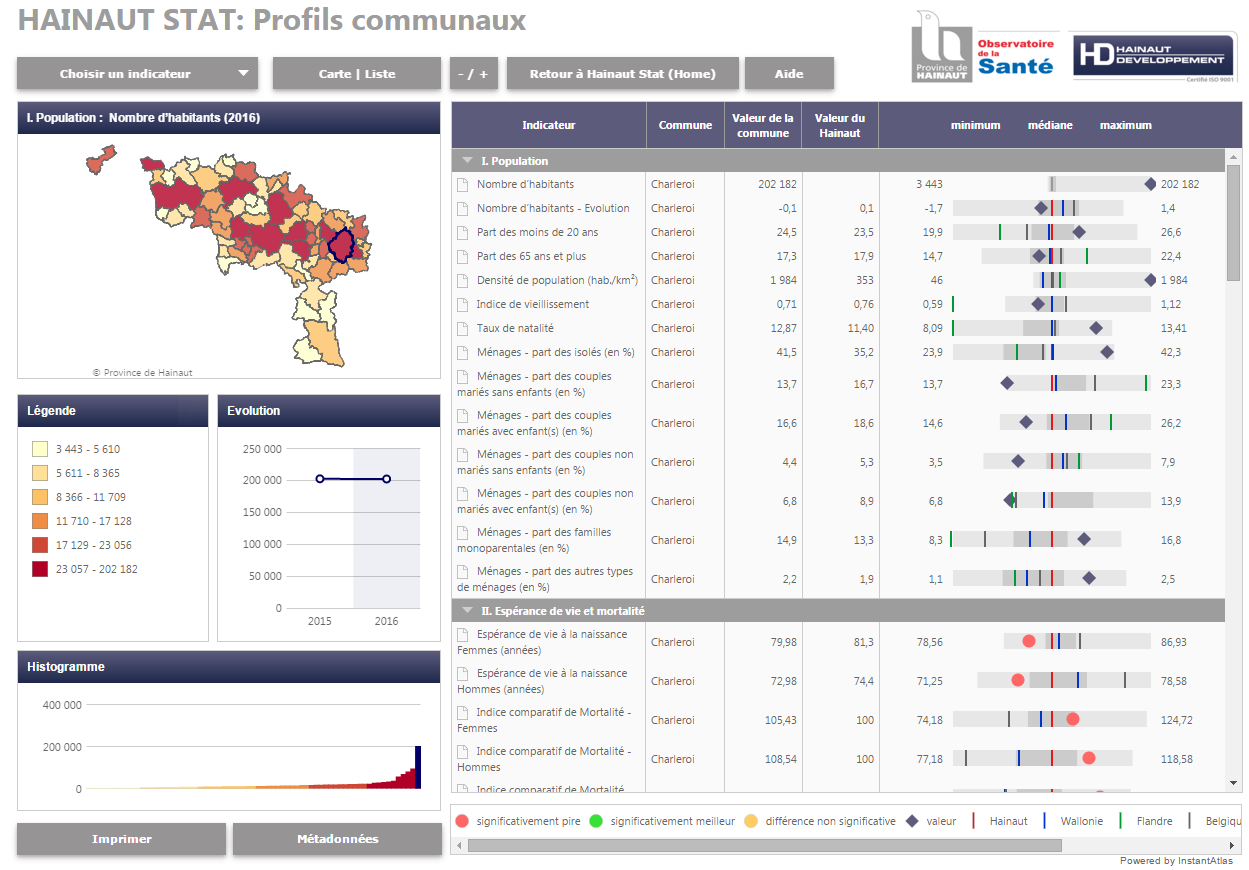Click the Commune column header
The height and width of the screenshot is (870, 1249).
click(685, 125)
